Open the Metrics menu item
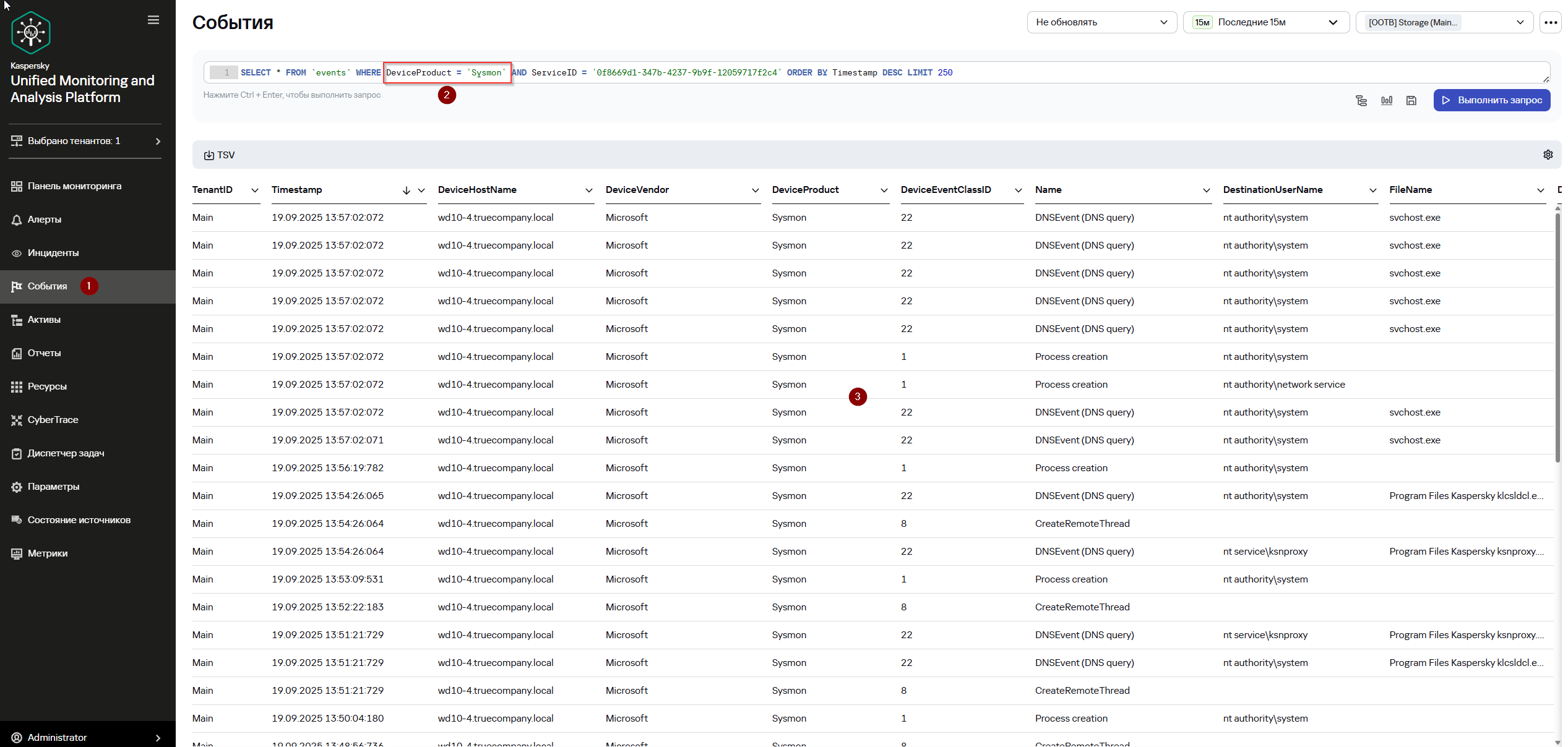The width and height of the screenshot is (1568, 747). (48, 553)
